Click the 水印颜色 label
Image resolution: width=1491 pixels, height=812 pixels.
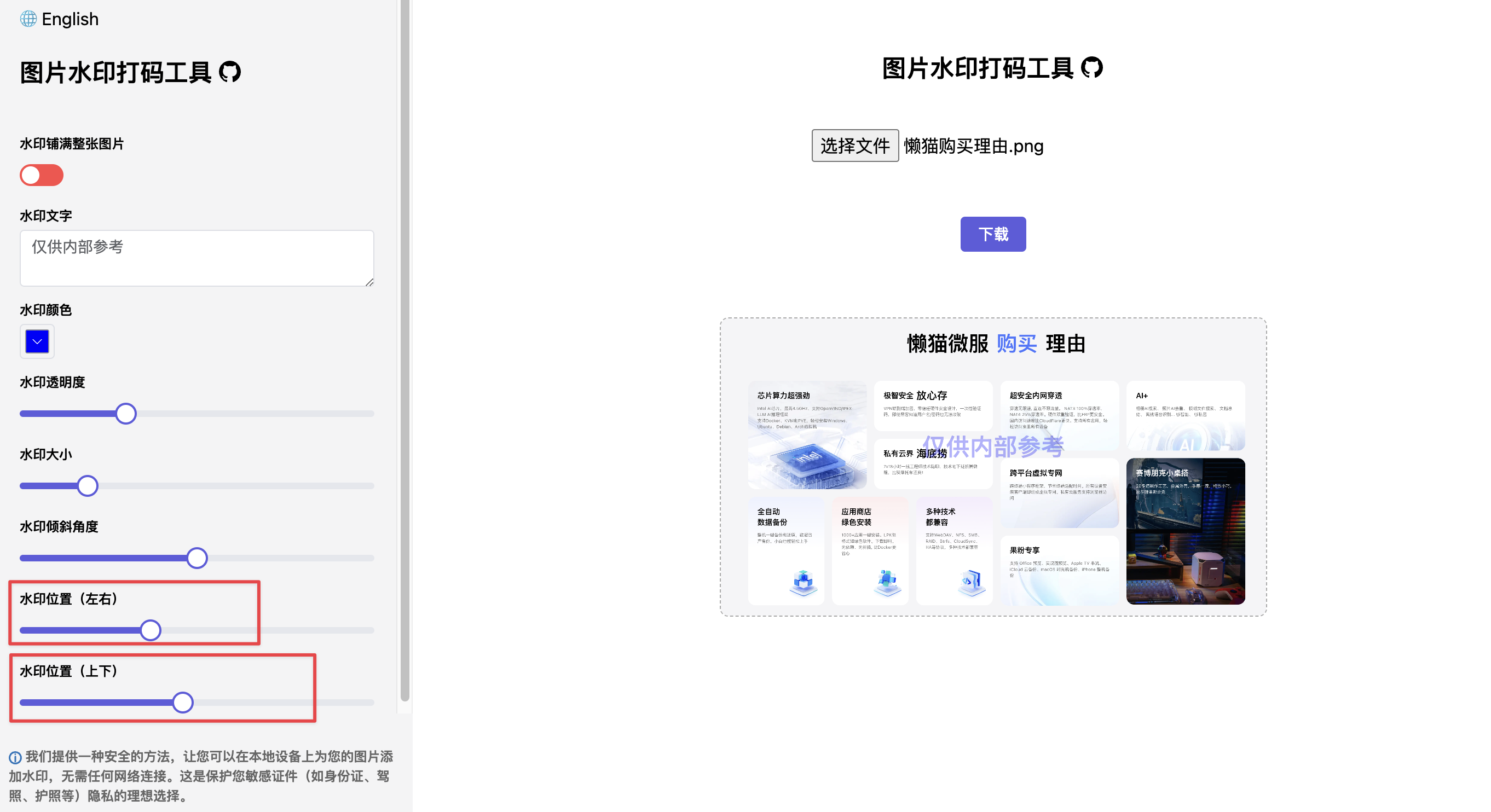click(x=46, y=310)
